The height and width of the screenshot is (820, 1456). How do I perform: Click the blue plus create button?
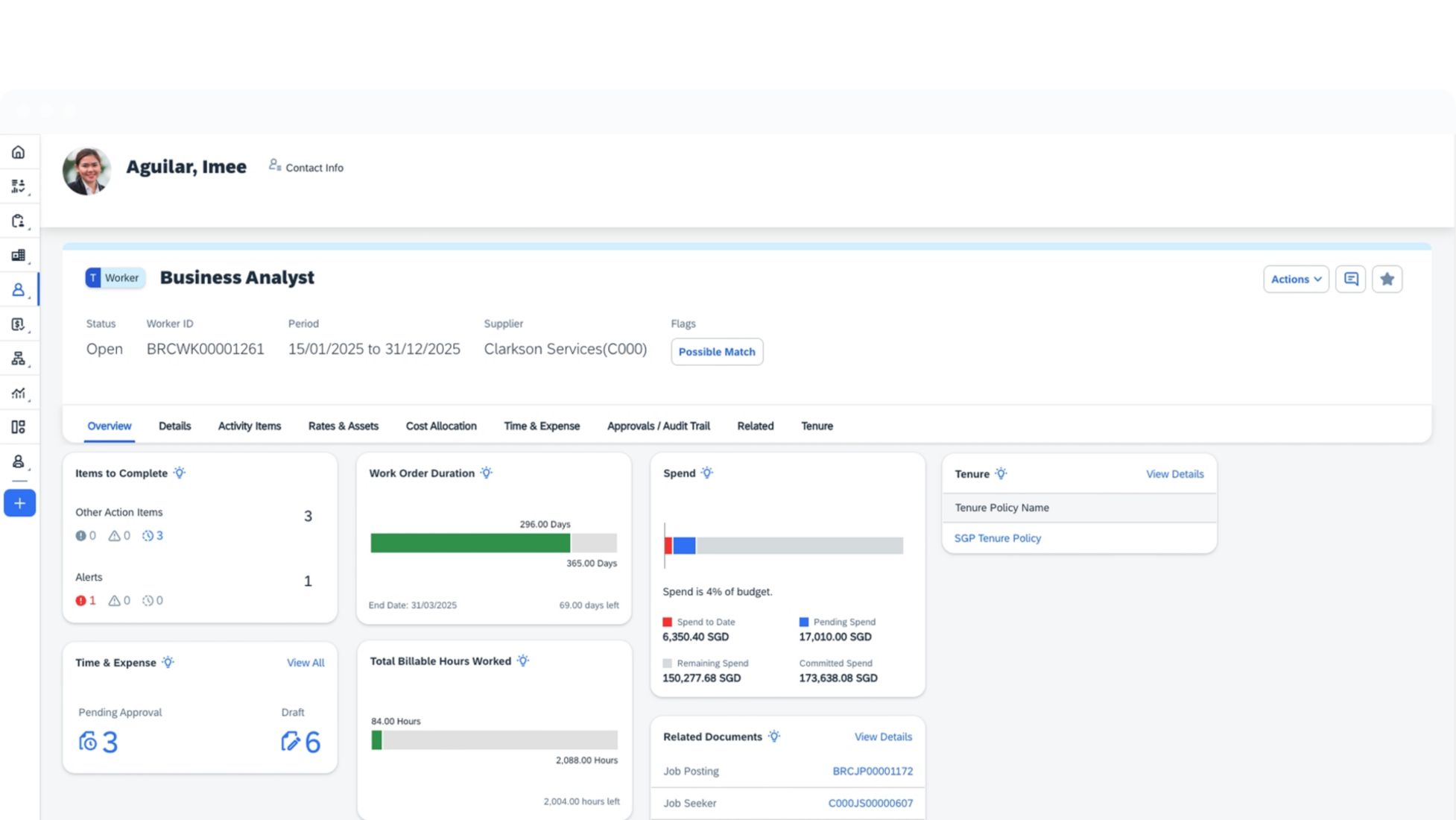point(19,503)
